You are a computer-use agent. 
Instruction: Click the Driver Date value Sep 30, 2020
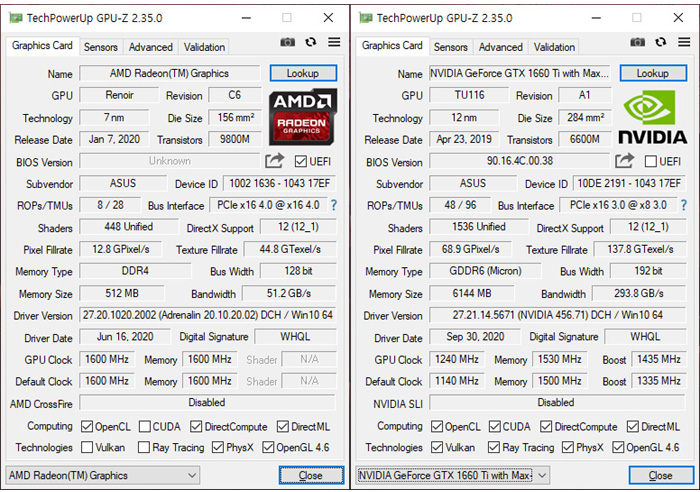point(475,337)
